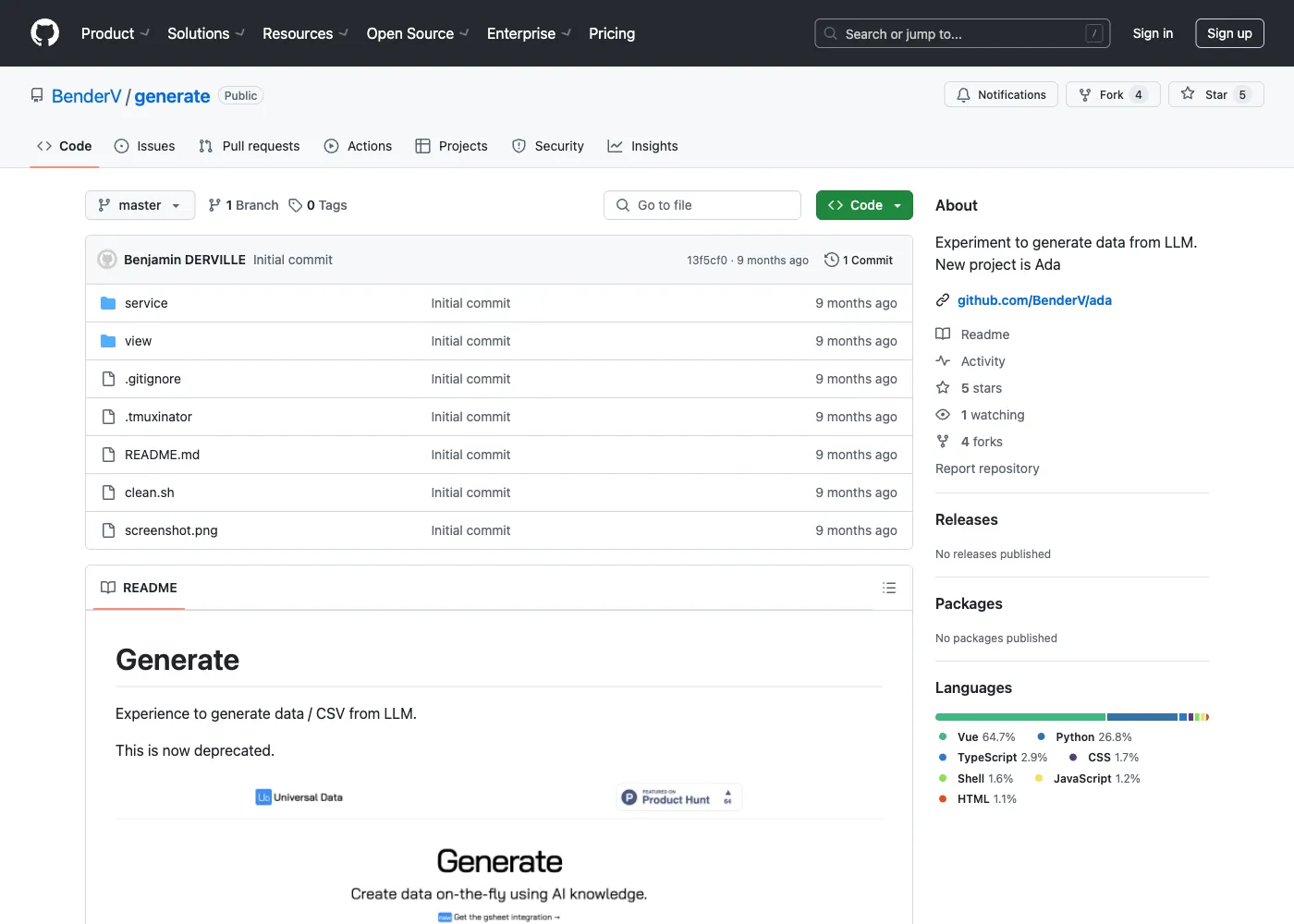
Task: Click the Notifications button
Action: tap(1001, 94)
